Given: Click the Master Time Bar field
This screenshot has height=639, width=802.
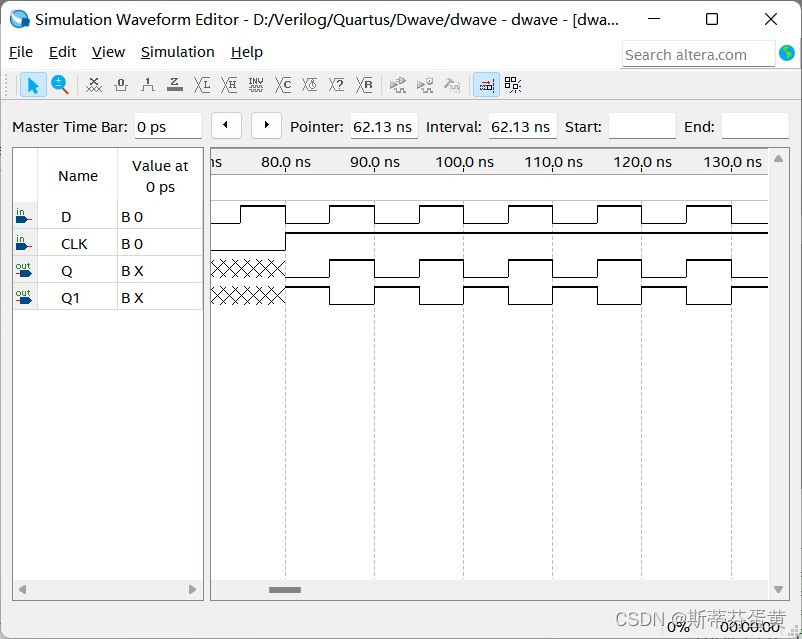Looking at the screenshot, I should (168, 126).
